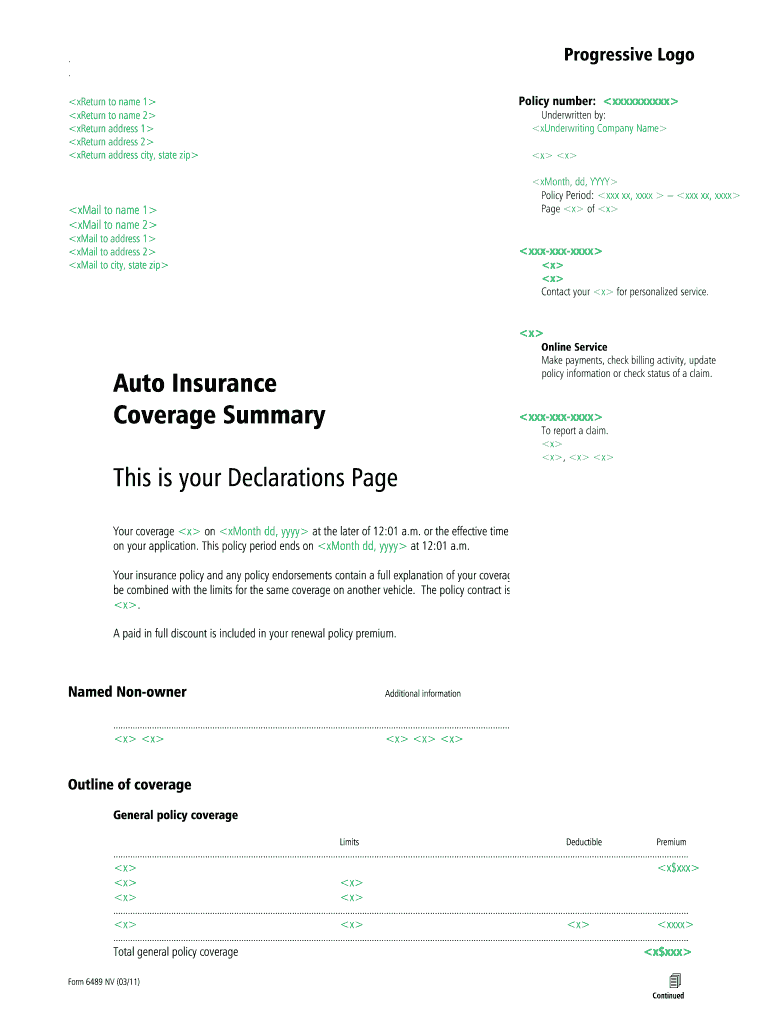Click the Form 6489 NV footer text
Screen dimensions: 770x1024
point(104,982)
